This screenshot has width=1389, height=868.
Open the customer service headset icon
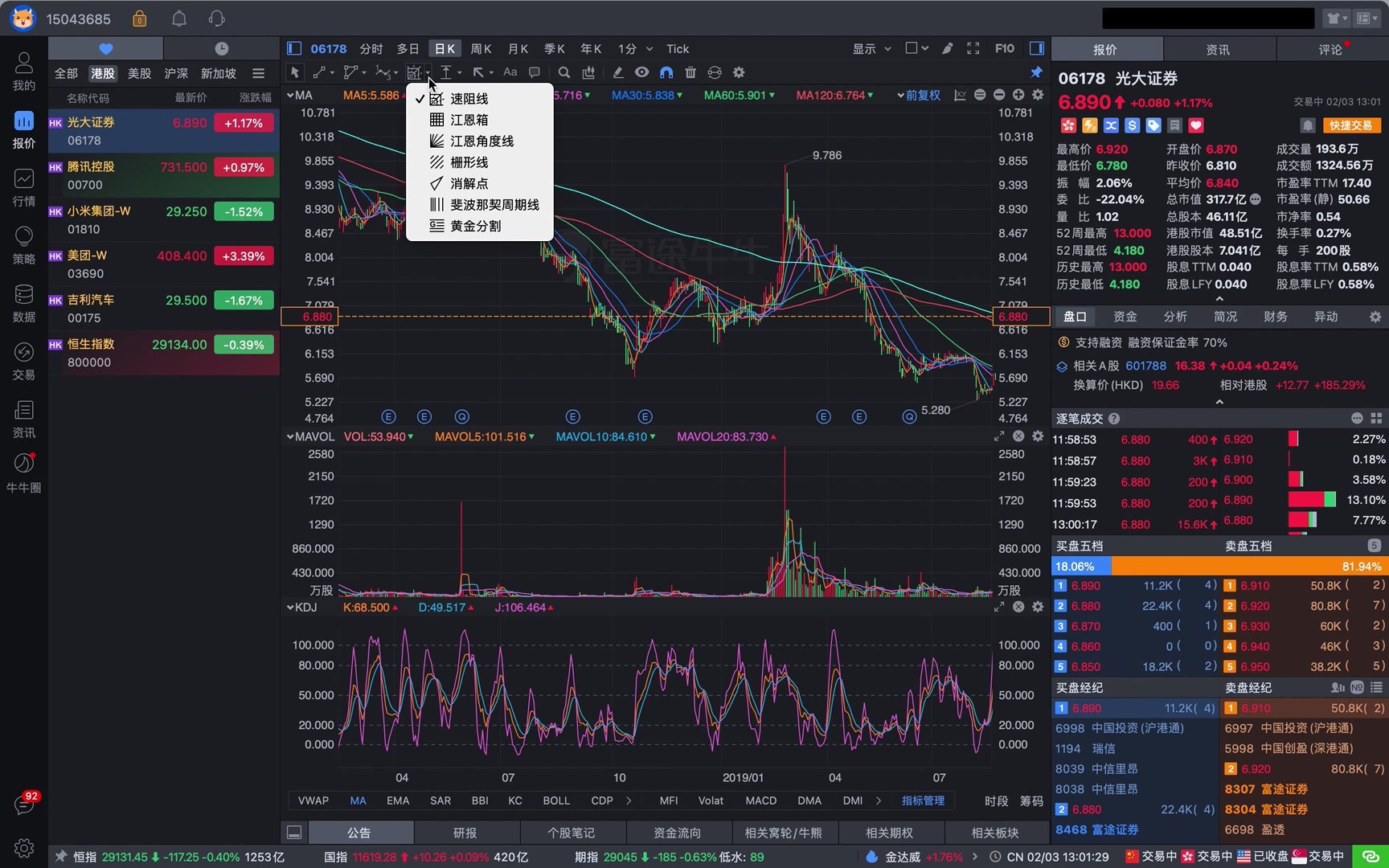click(216, 18)
